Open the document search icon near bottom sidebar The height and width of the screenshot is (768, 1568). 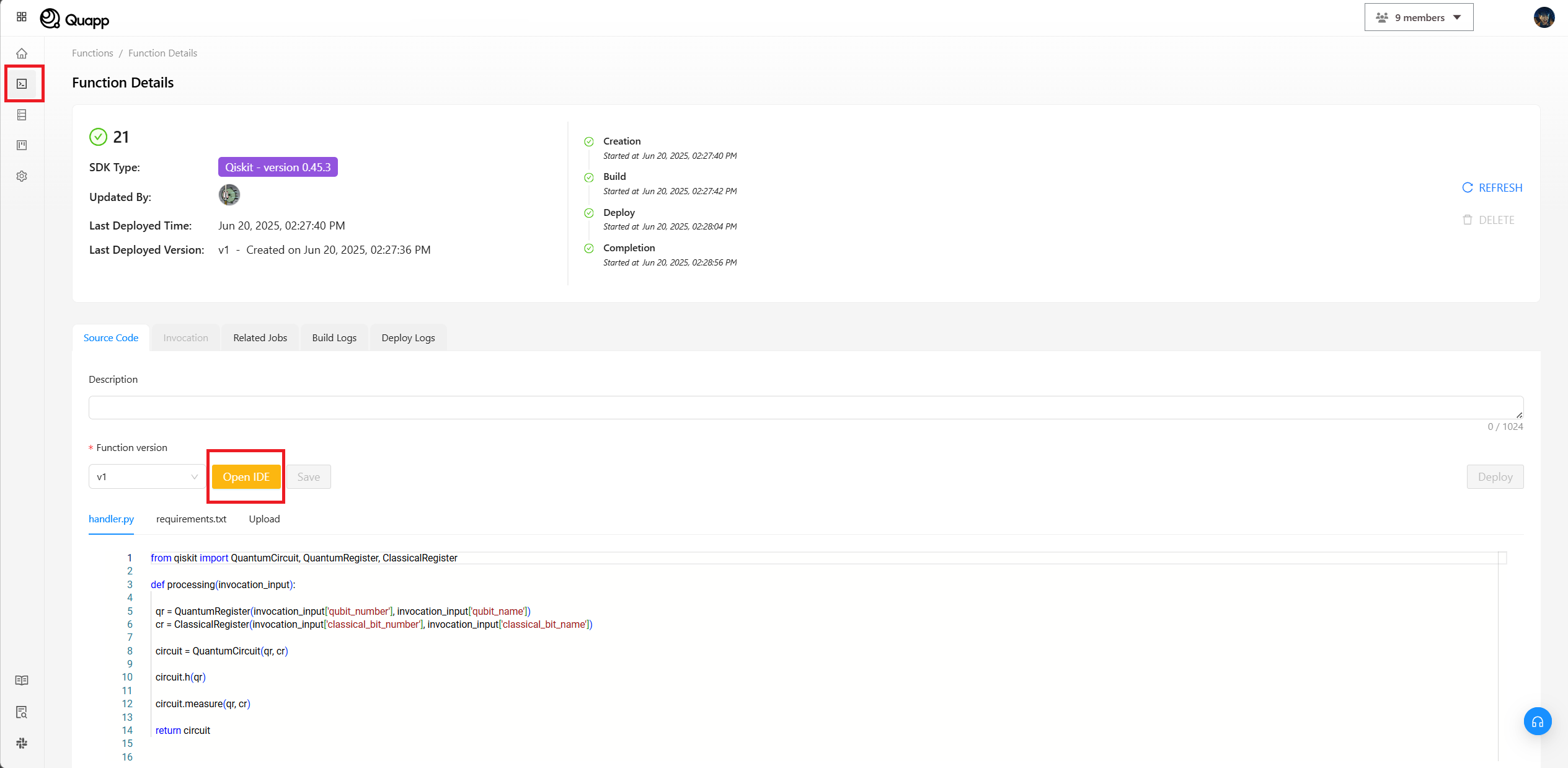[22, 712]
